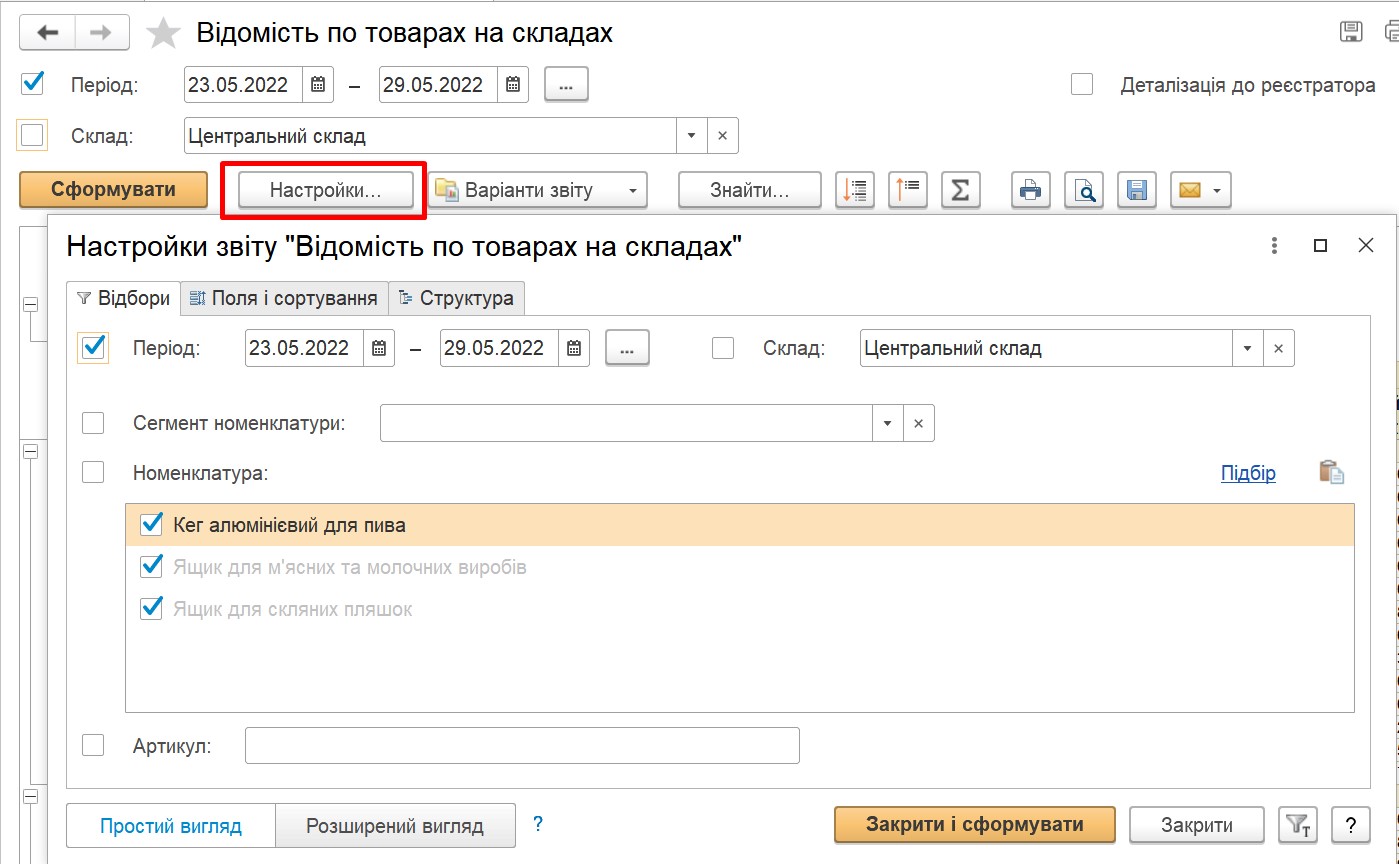
Task: Switch to Структура tab
Action: coord(456,298)
